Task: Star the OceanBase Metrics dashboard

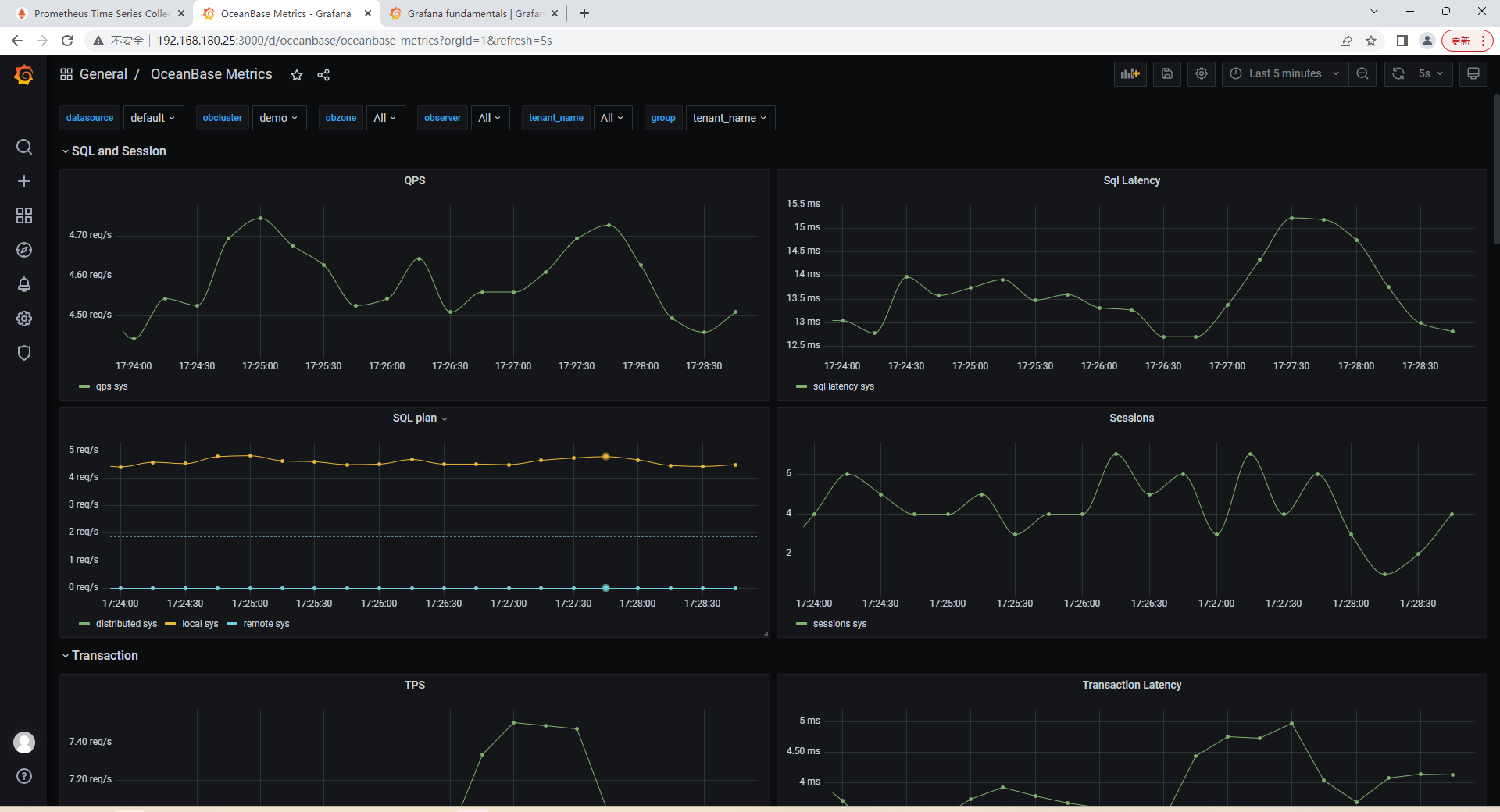Action: (x=297, y=75)
